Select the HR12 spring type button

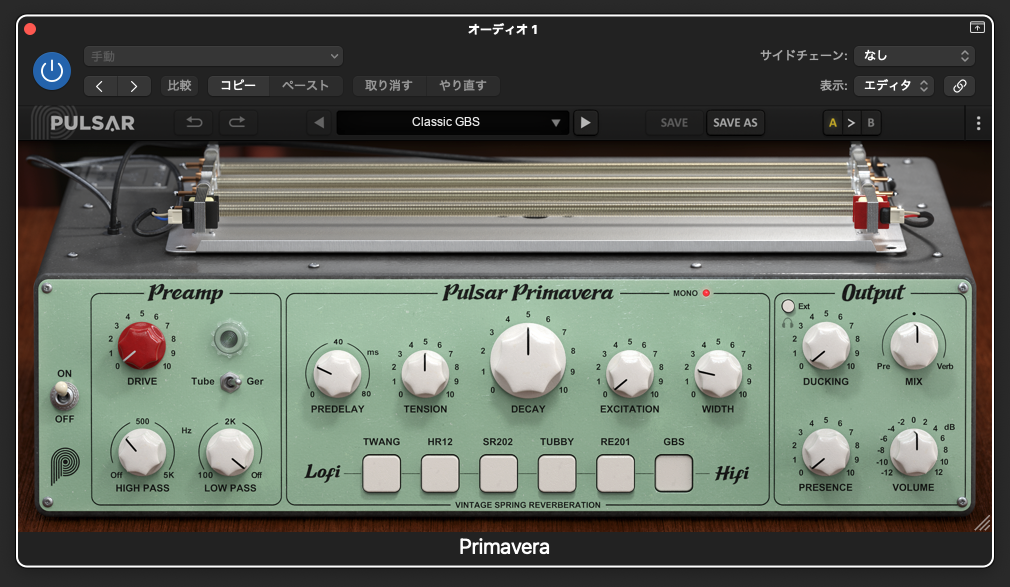(440, 474)
